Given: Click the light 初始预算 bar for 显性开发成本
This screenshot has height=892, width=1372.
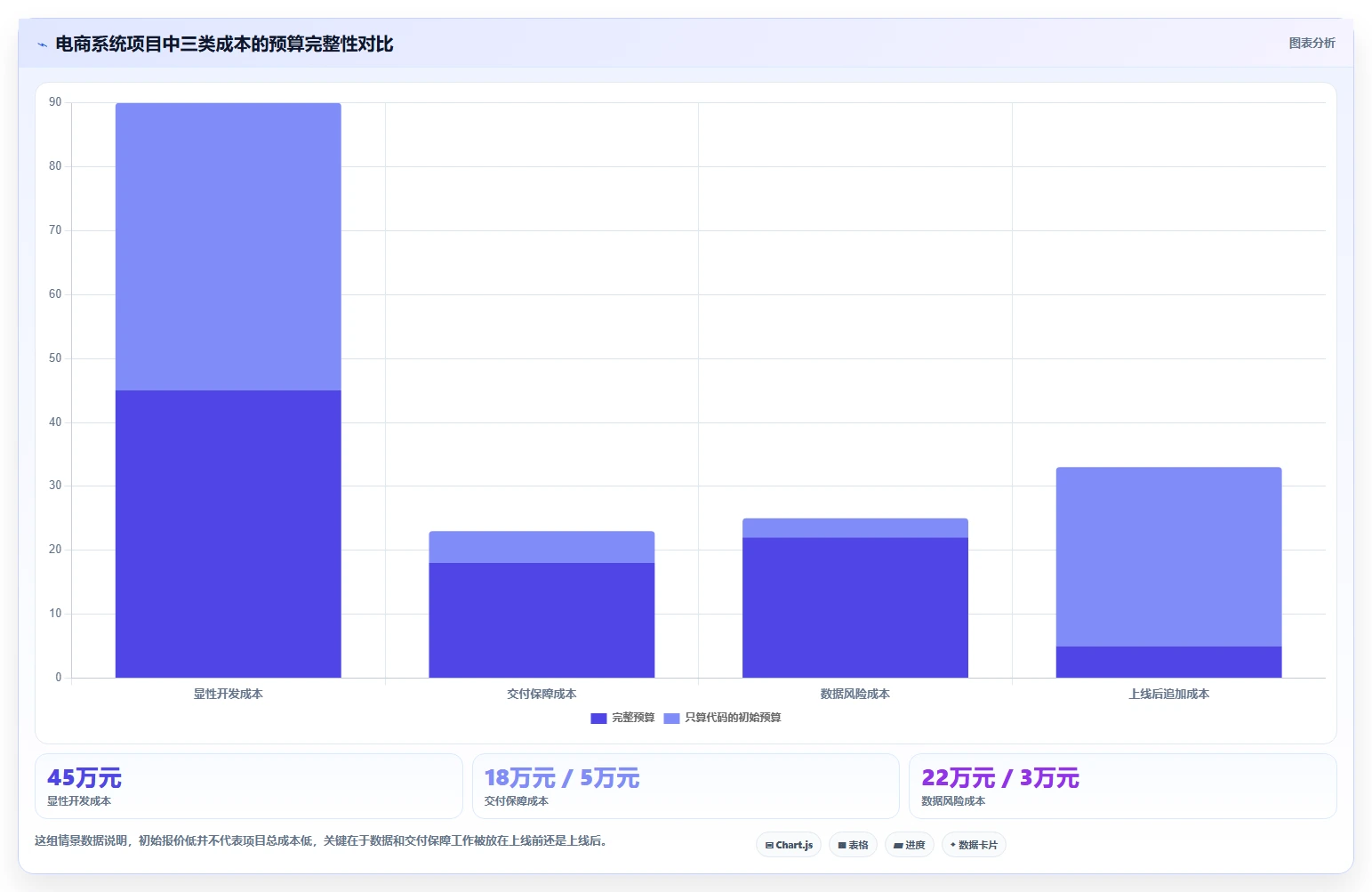Looking at the screenshot, I should [x=229, y=246].
